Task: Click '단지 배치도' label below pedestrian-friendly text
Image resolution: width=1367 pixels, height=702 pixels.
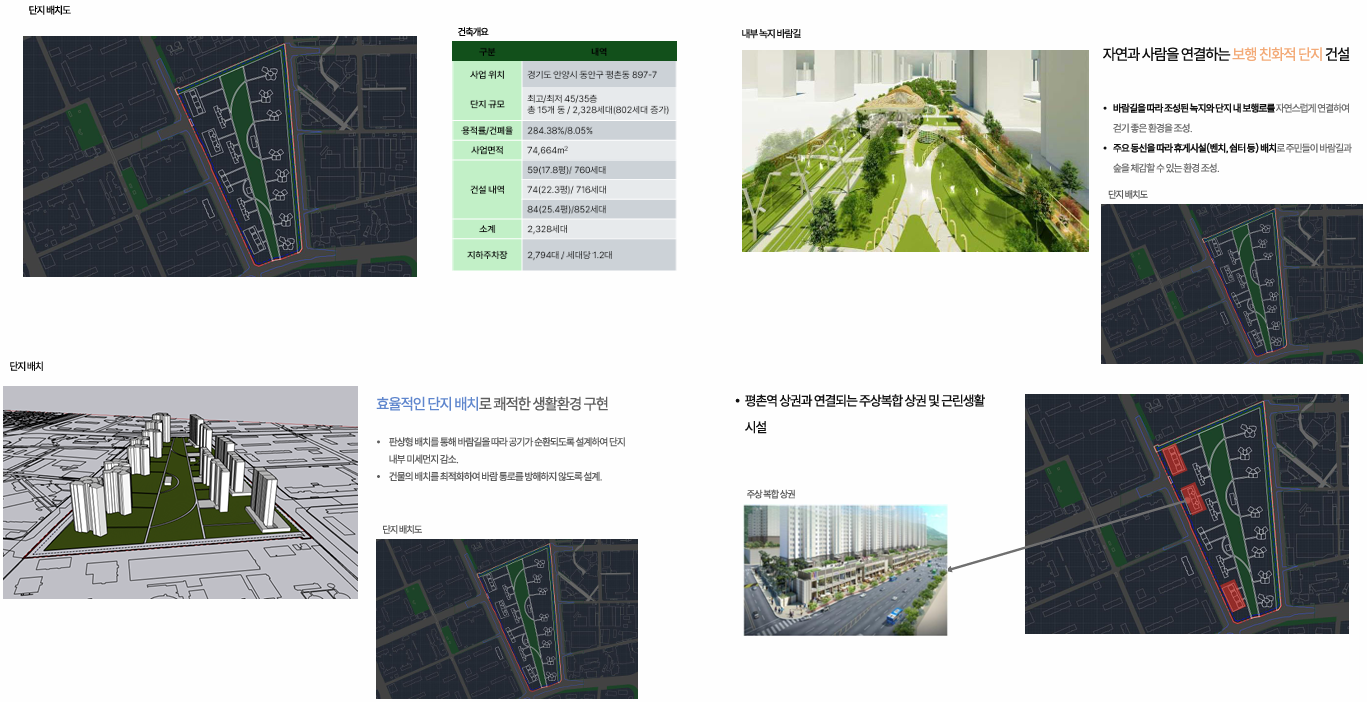Action: [x=1128, y=194]
